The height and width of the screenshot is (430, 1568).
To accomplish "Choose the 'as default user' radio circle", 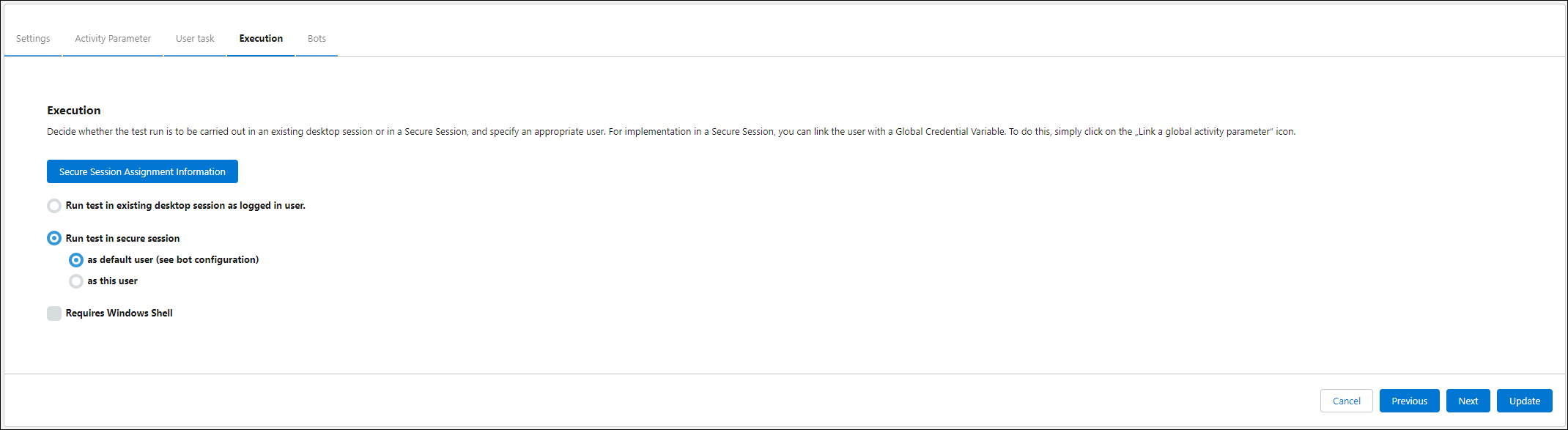I will pyautogui.click(x=76, y=260).
